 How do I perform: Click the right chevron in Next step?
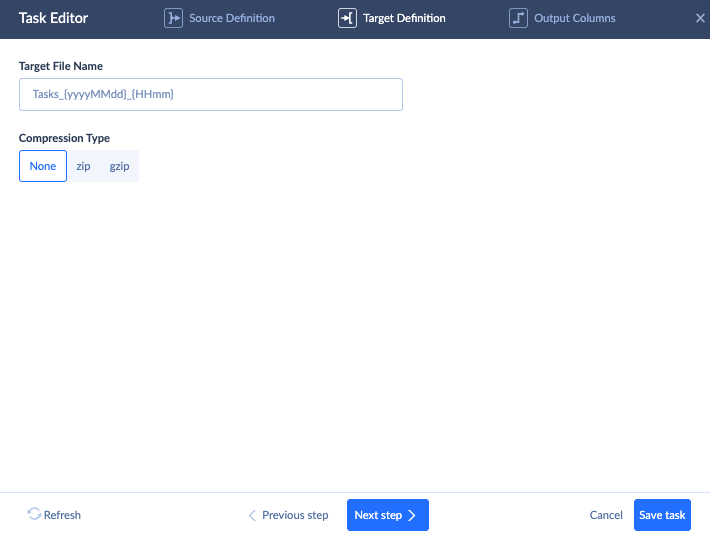(412, 515)
